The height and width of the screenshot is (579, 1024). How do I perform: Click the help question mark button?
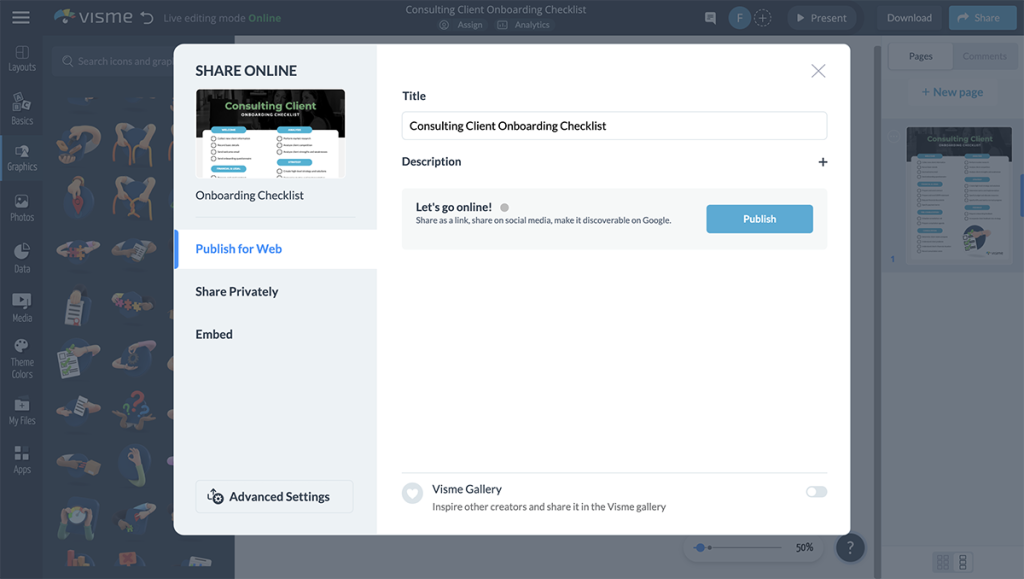tap(849, 547)
